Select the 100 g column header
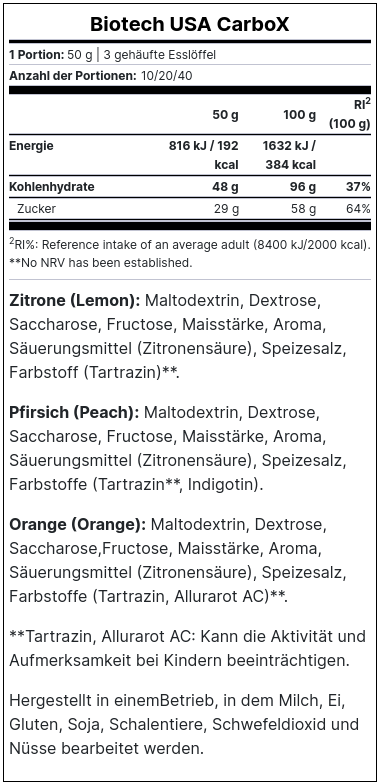Viewport: 379px width, 784px height. [x=300, y=115]
